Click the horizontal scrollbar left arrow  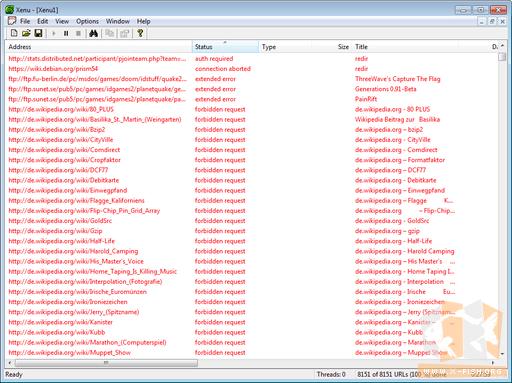pos(10,362)
